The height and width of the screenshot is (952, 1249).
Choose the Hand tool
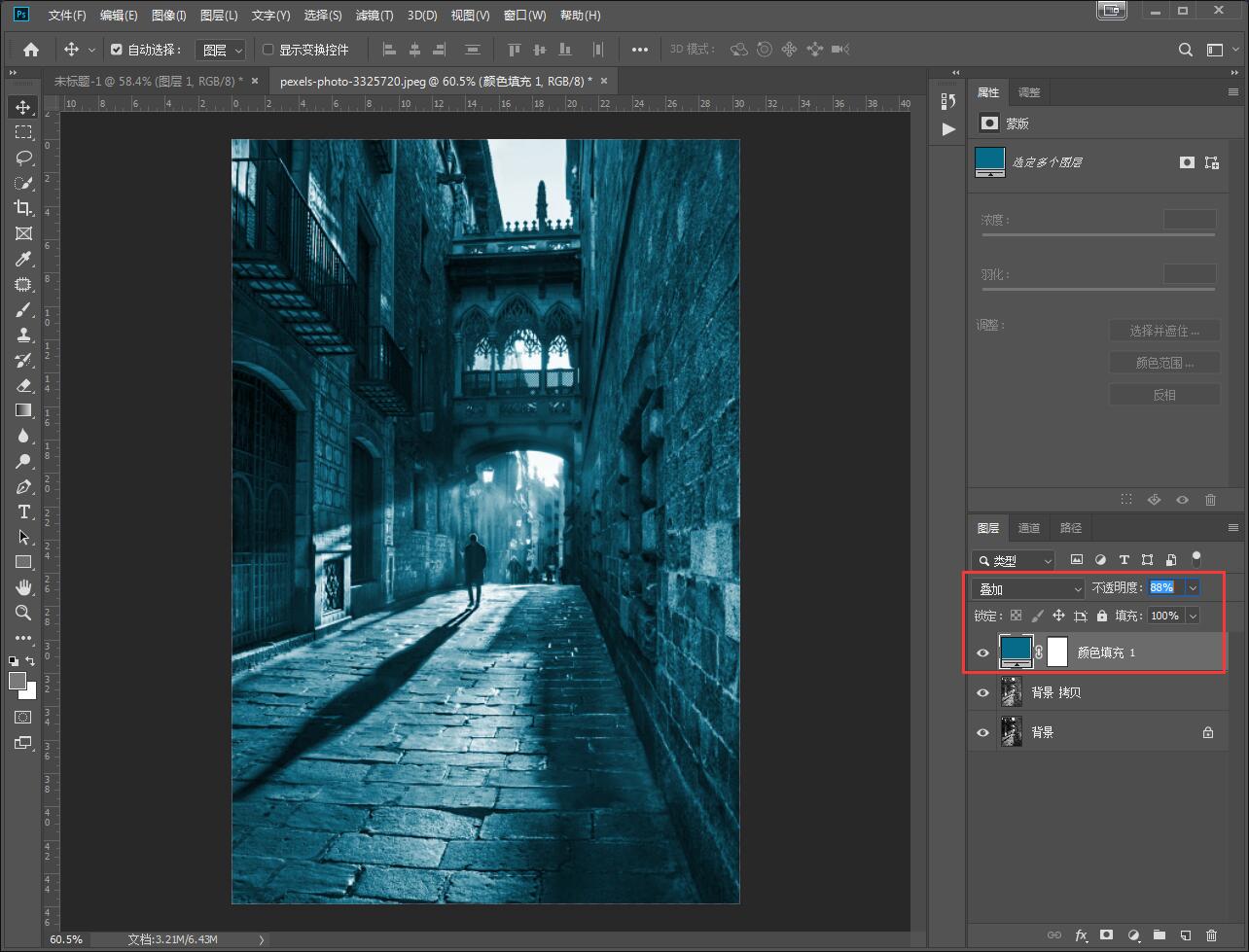click(x=23, y=587)
